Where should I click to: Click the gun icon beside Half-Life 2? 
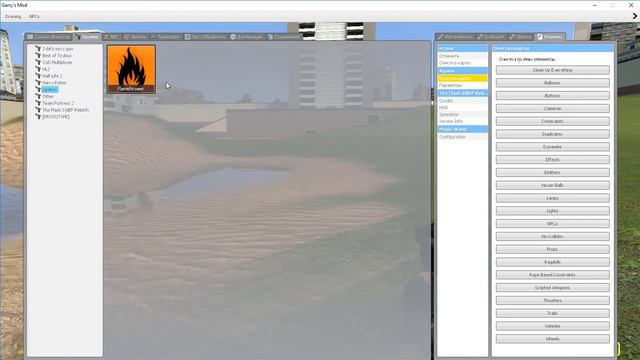coord(38,76)
